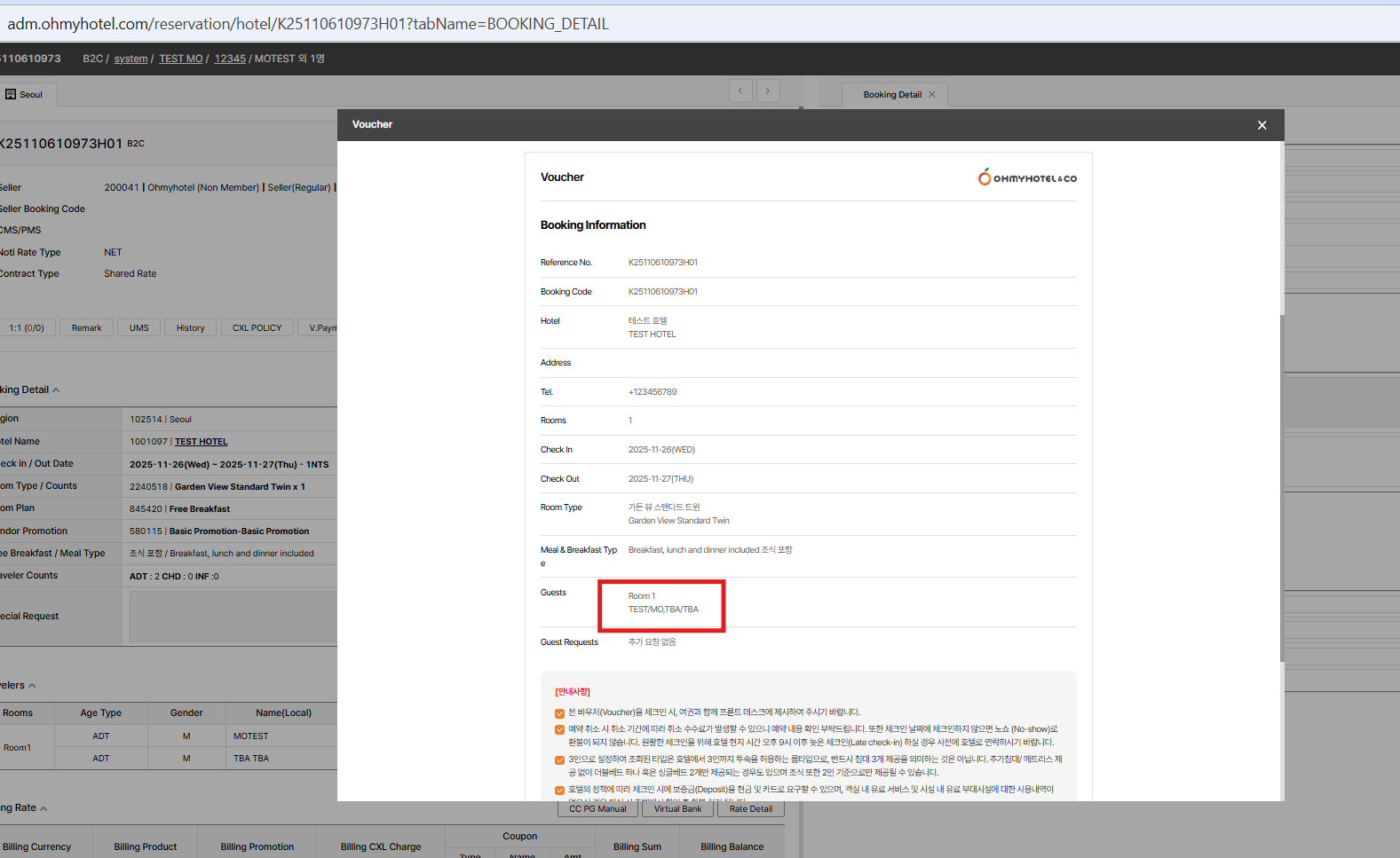1400x858 pixels.
Task: Click the Tel. value '+123456789'
Action: 653,392
